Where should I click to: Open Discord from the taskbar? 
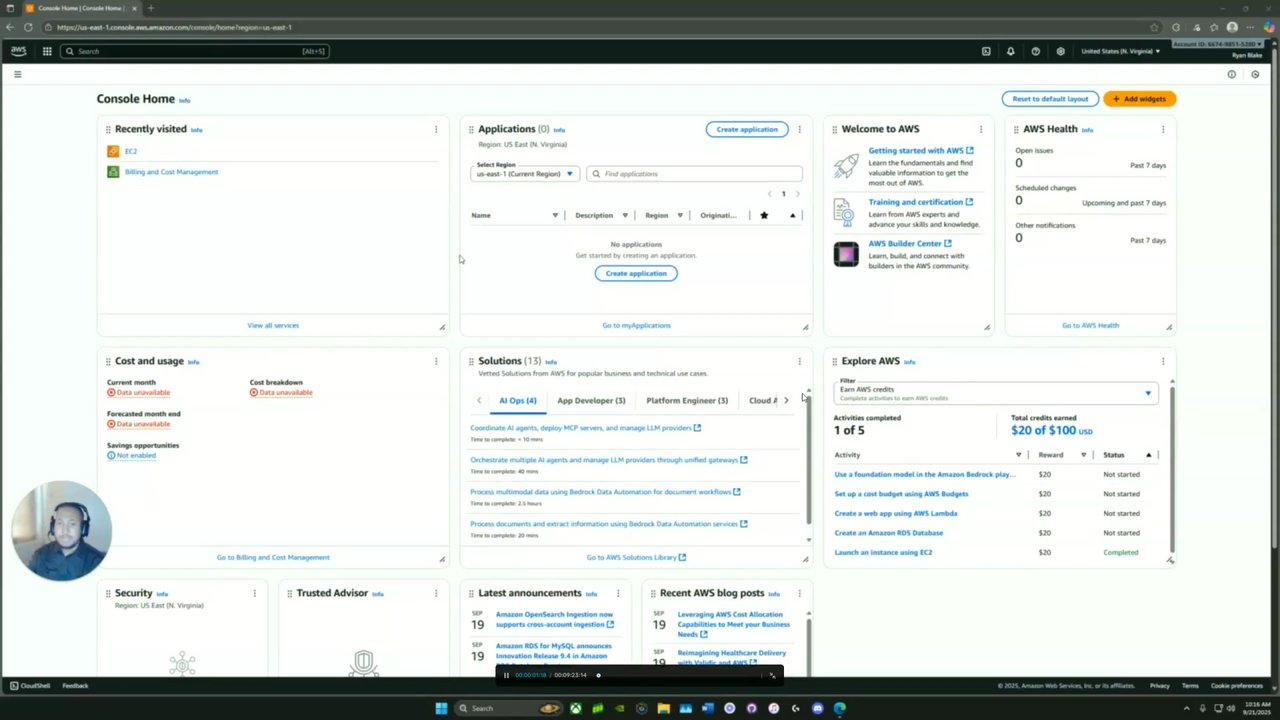click(x=818, y=708)
